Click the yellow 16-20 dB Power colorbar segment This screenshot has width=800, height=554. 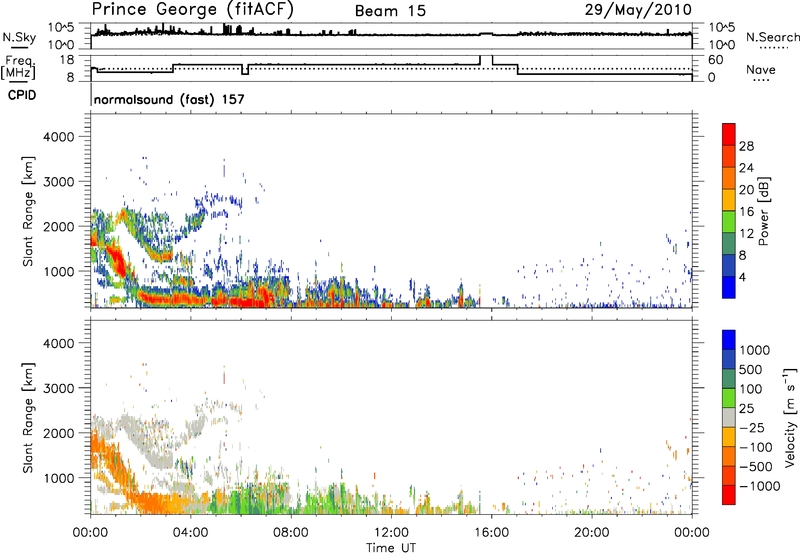(x=729, y=199)
